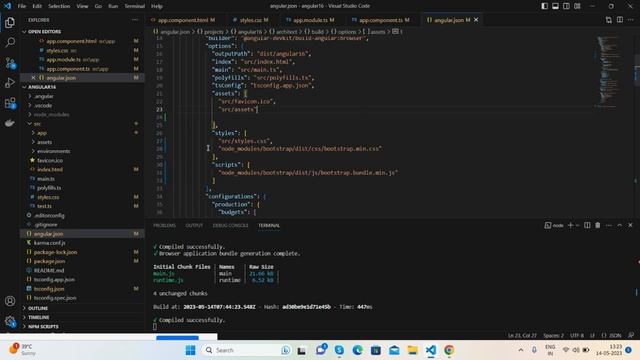
Task: Expand the node_modules folder
Action: pos(82,115)
